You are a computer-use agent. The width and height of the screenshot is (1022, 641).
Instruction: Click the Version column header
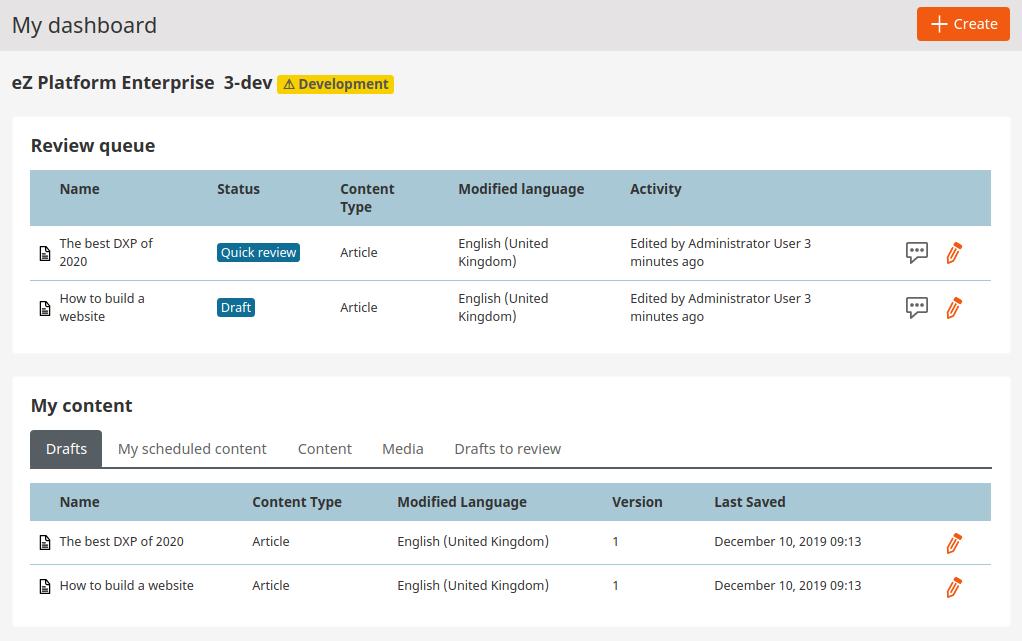pos(637,502)
